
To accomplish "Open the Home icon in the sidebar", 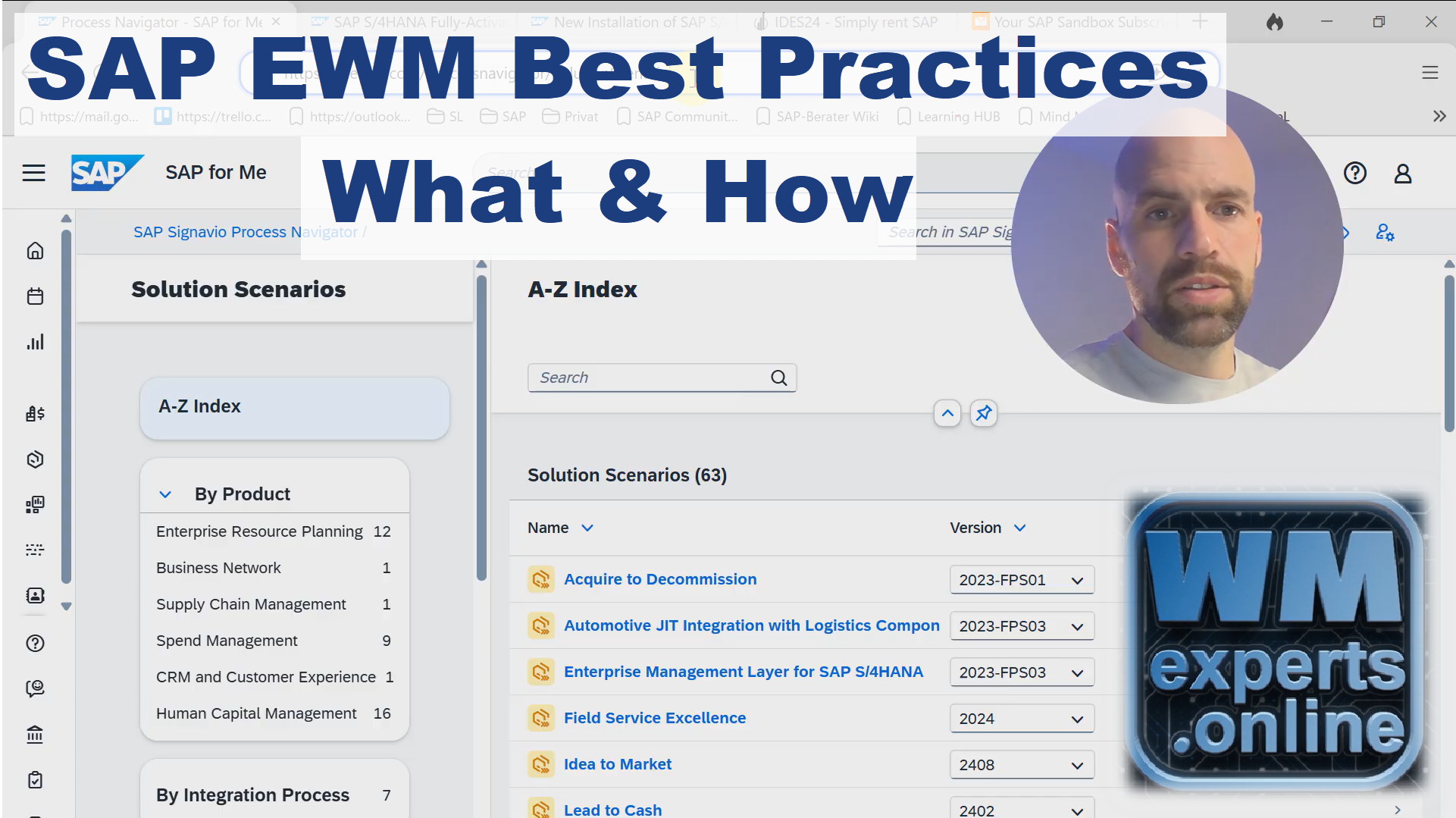I will point(35,251).
